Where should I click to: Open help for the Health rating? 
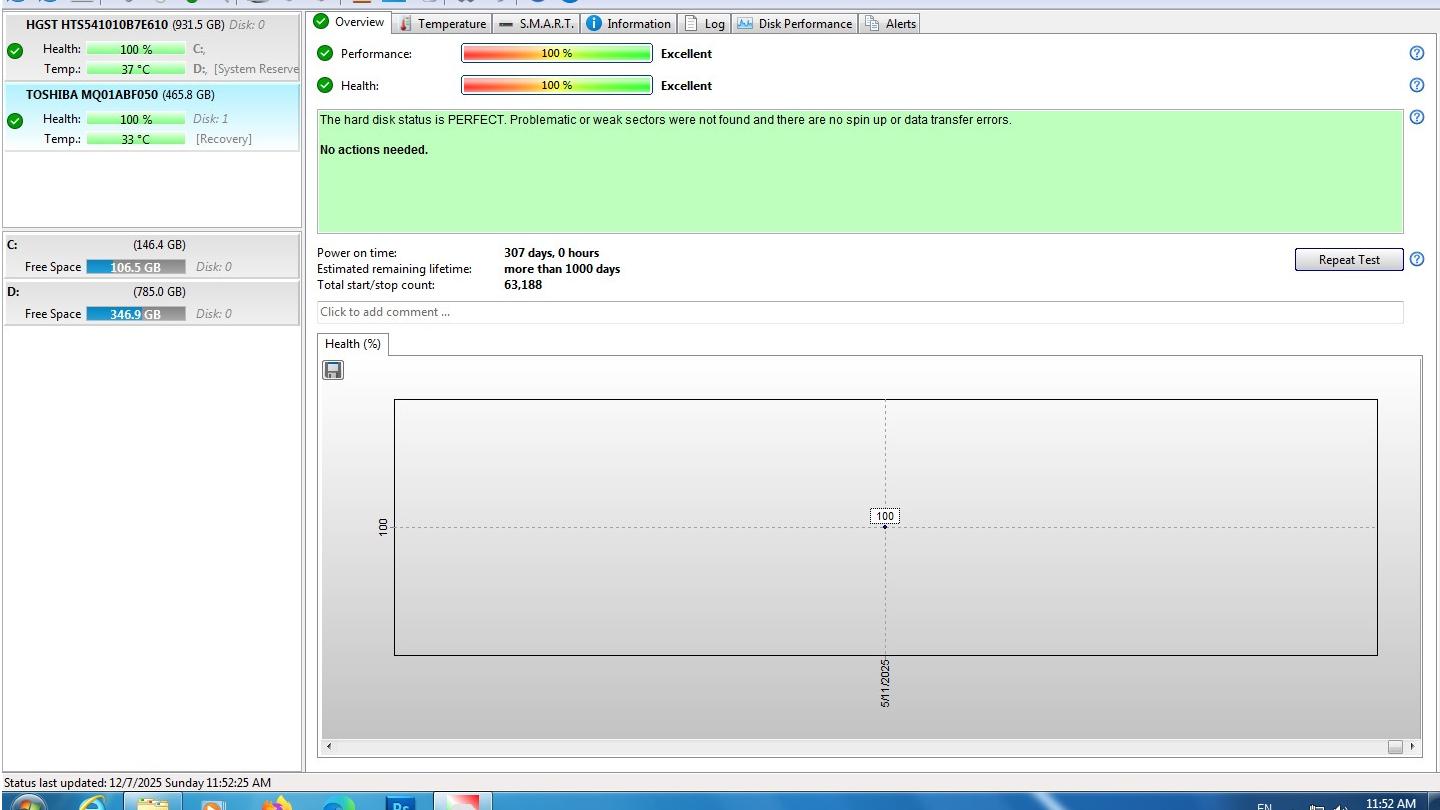(x=1416, y=86)
